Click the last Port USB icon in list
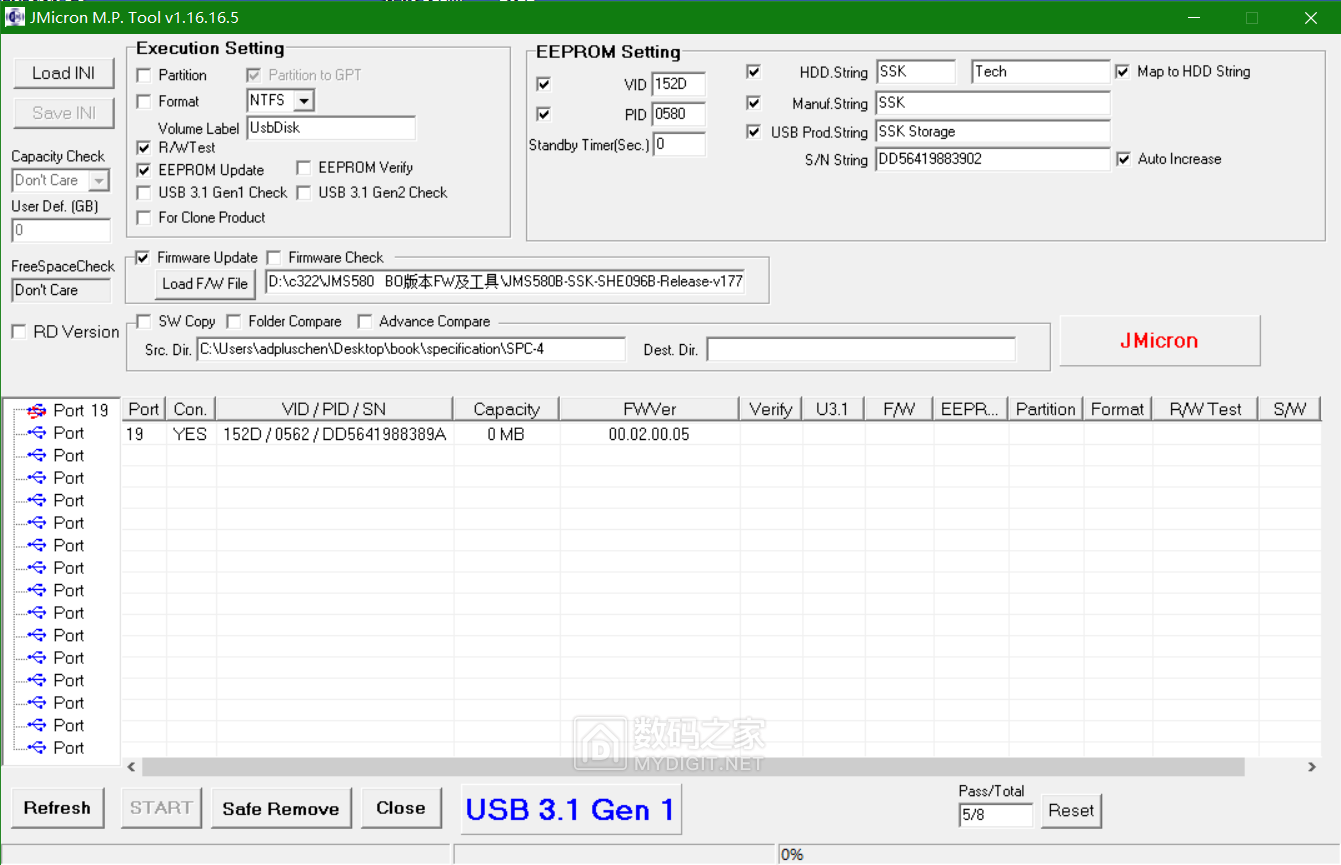 coord(37,748)
